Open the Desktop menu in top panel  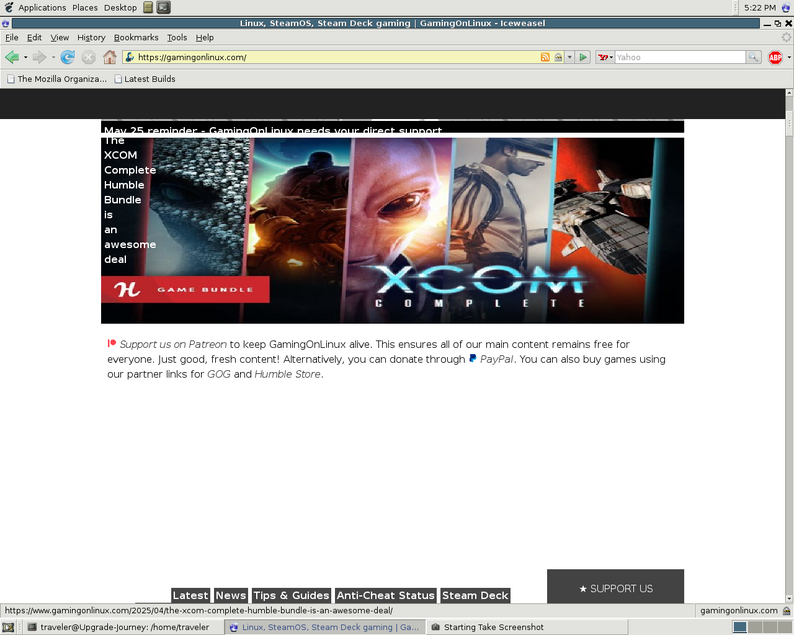click(x=120, y=8)
